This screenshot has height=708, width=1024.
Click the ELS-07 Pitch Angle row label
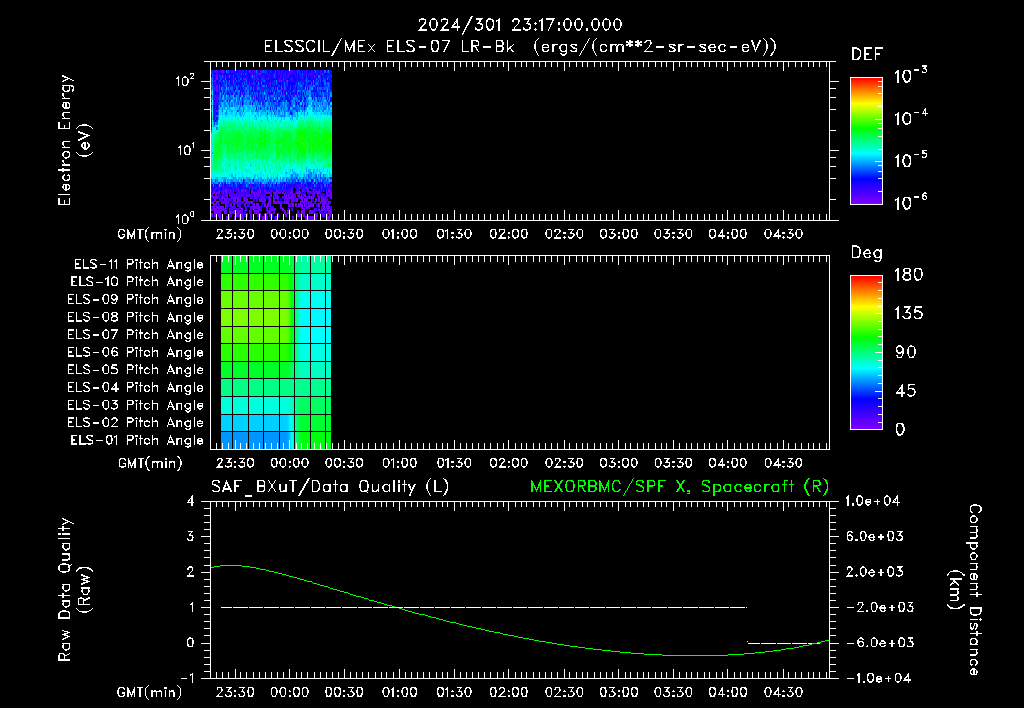136,334
